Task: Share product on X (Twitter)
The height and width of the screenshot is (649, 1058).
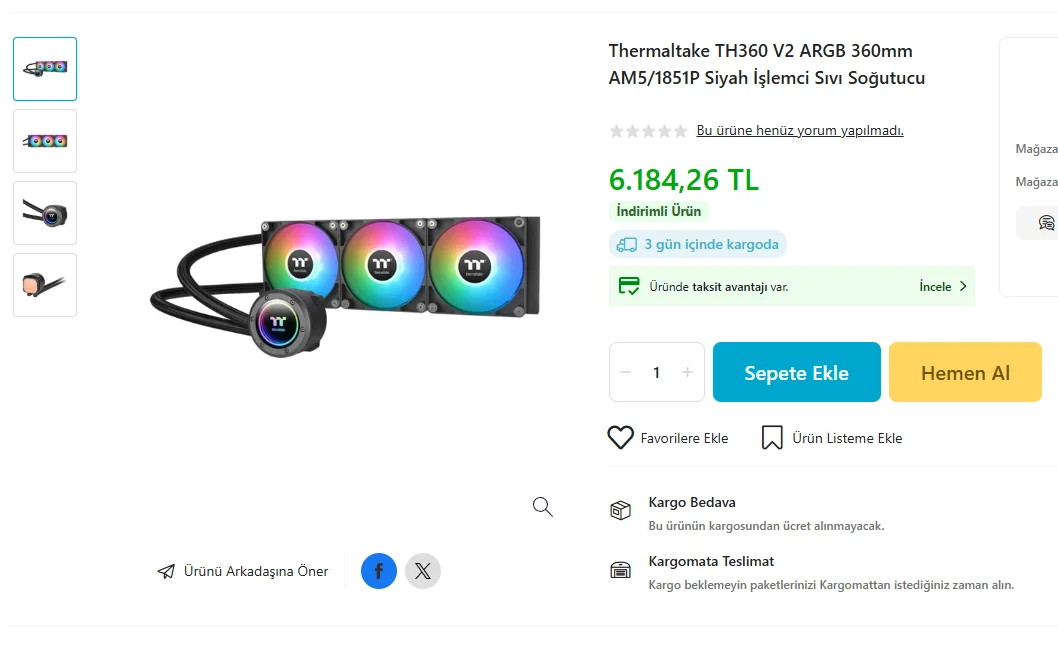Action: click(x=423, y=571)
